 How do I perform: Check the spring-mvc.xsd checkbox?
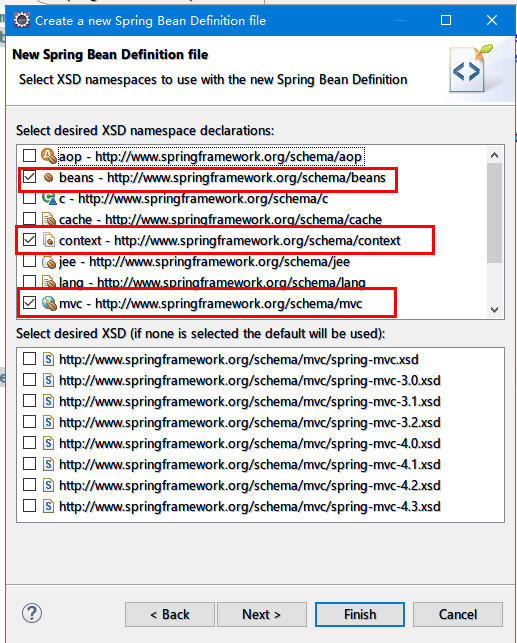click(x=29, y=359)
